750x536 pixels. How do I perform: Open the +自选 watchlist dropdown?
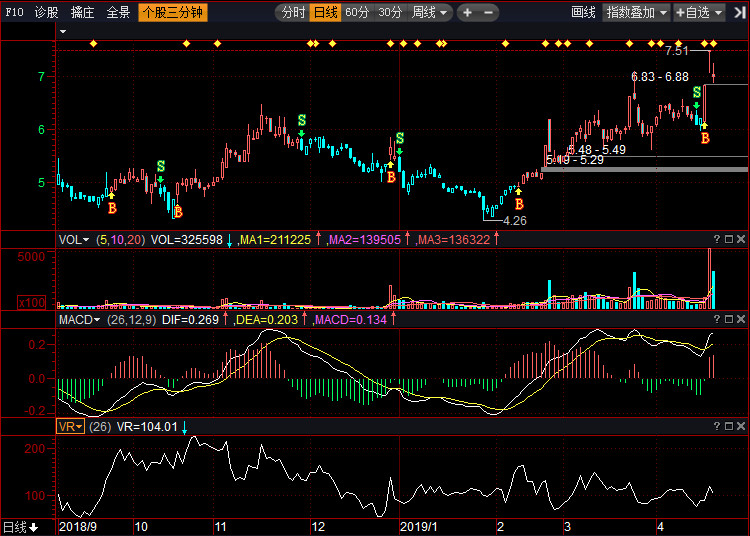(x=699, y=12)
